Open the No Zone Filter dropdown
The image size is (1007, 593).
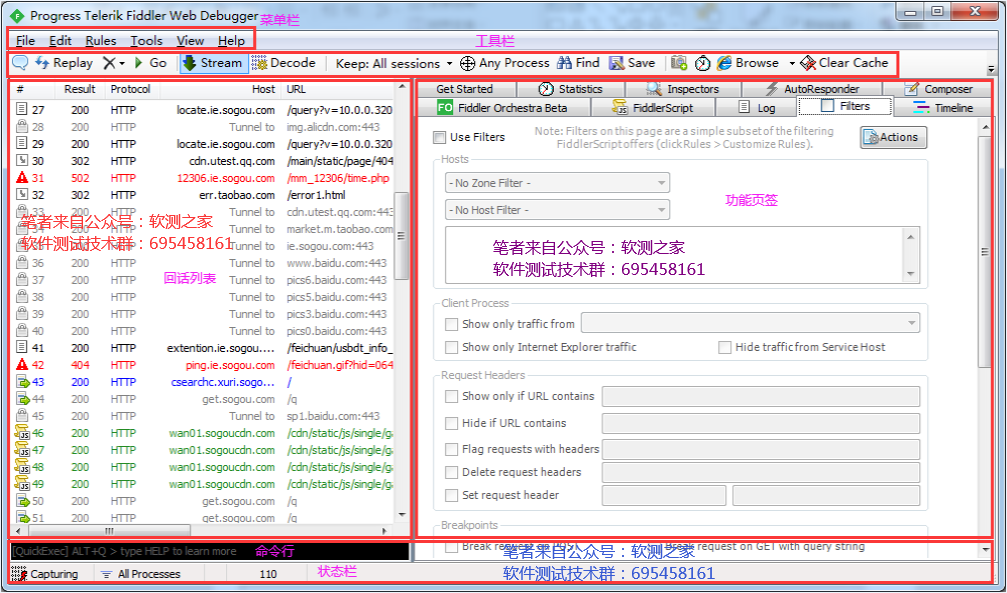[x=557, y=183]
